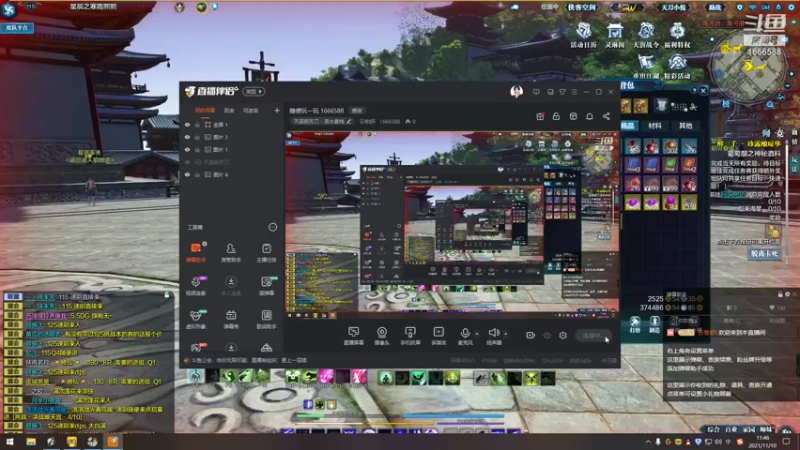Open skin wardrobe icon in title bar
The height and width of the screenshot is (450, 800).
[562, 92]
